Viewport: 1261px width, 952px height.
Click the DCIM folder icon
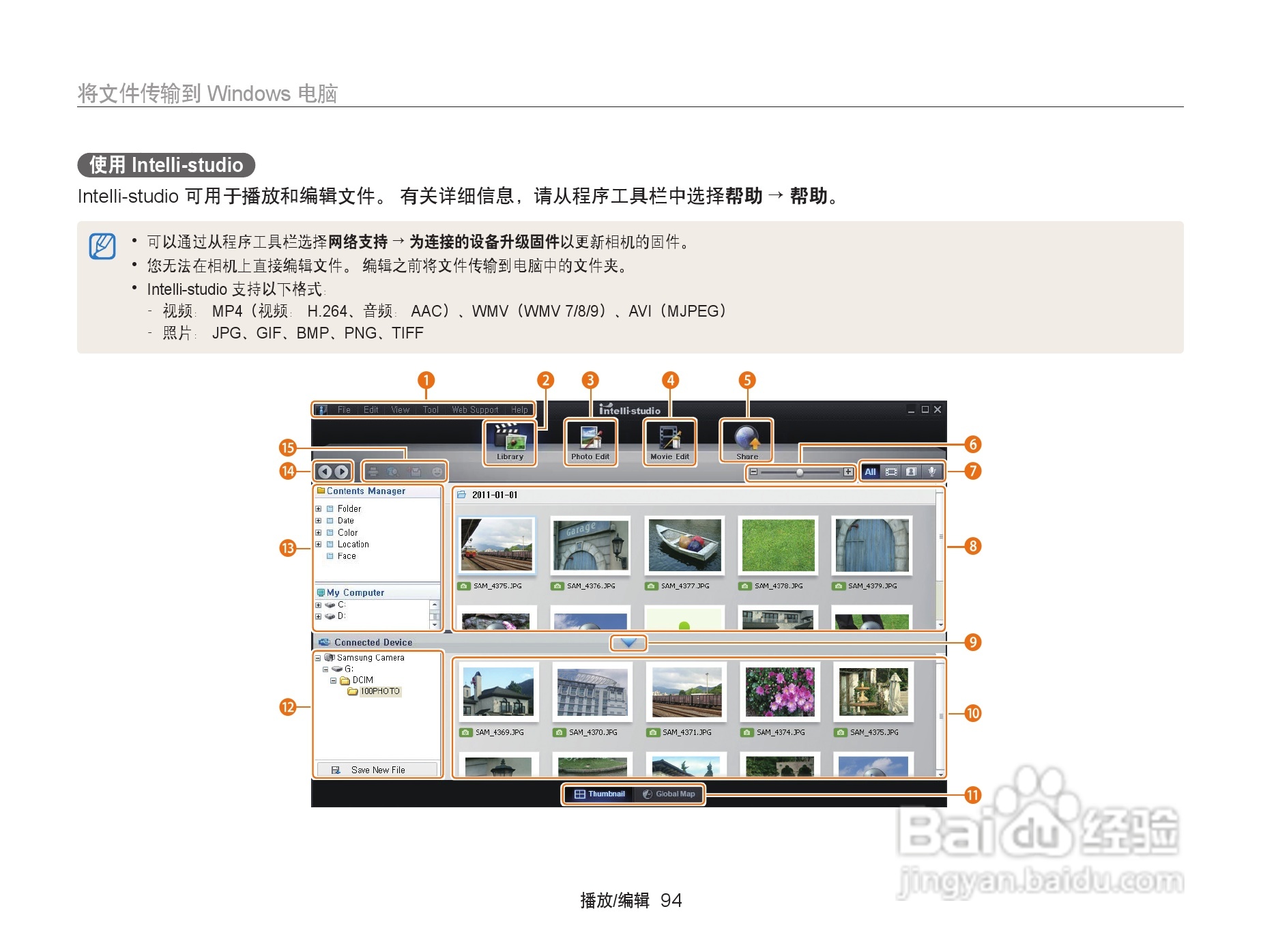345,680
